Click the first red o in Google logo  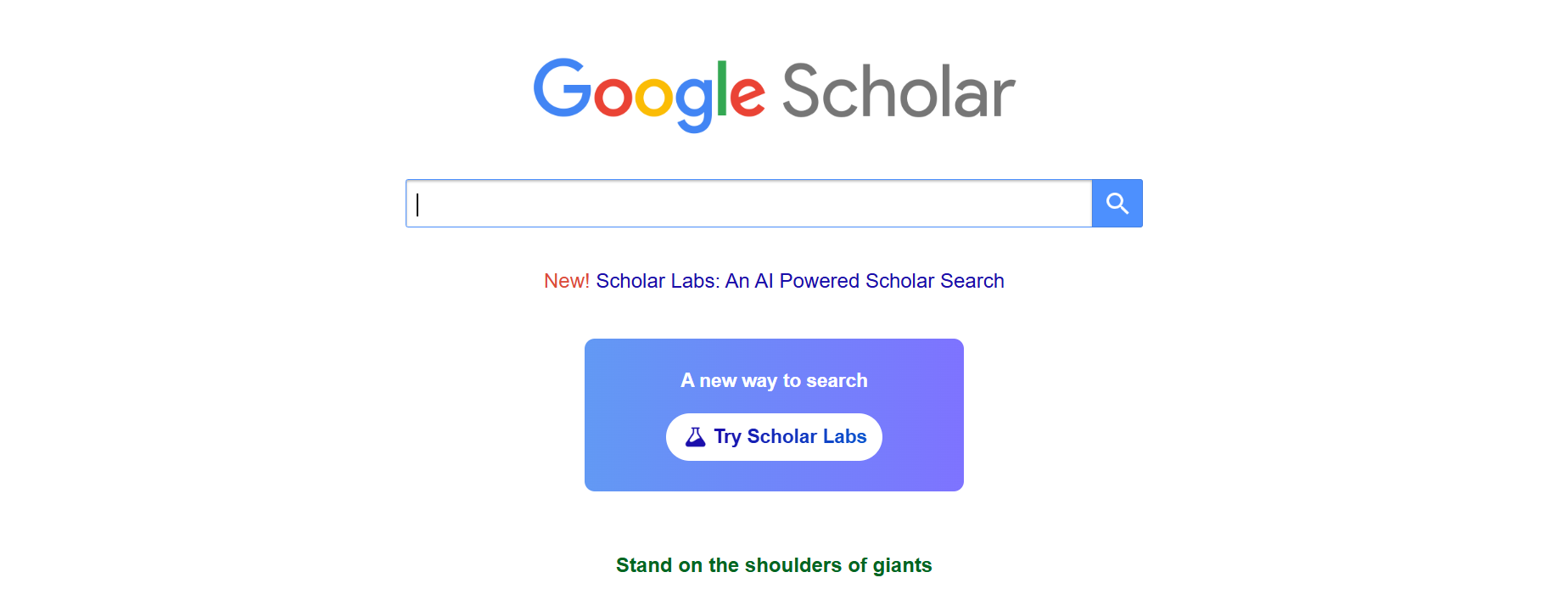click(x=613, y=98)
